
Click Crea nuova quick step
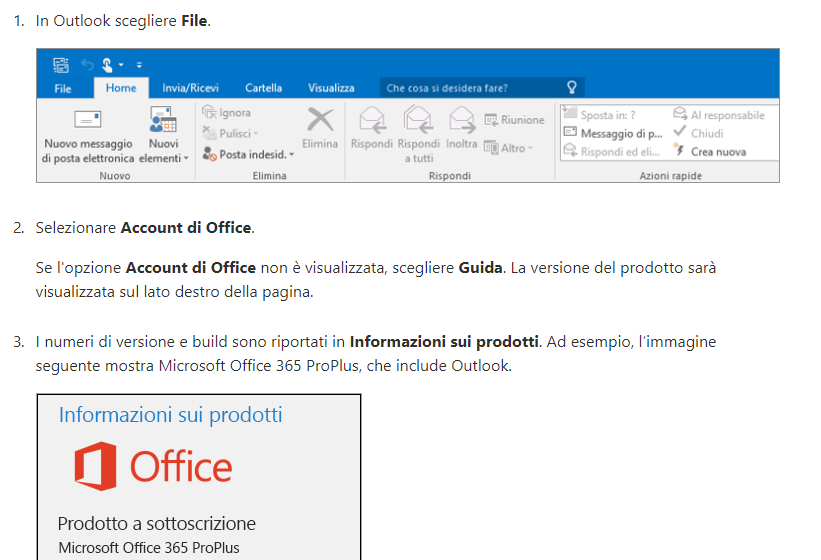pos(710,152)
